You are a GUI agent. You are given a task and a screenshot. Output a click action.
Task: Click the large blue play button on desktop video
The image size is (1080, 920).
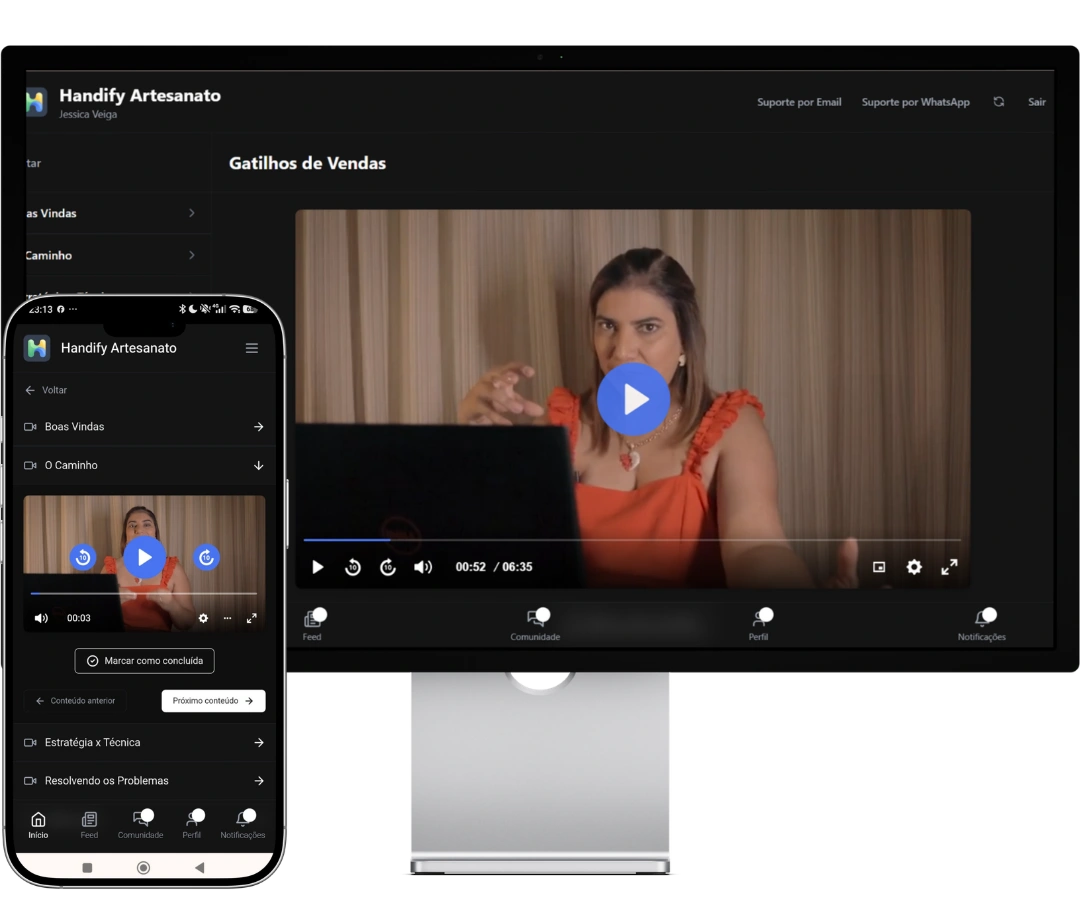[633, 399]
